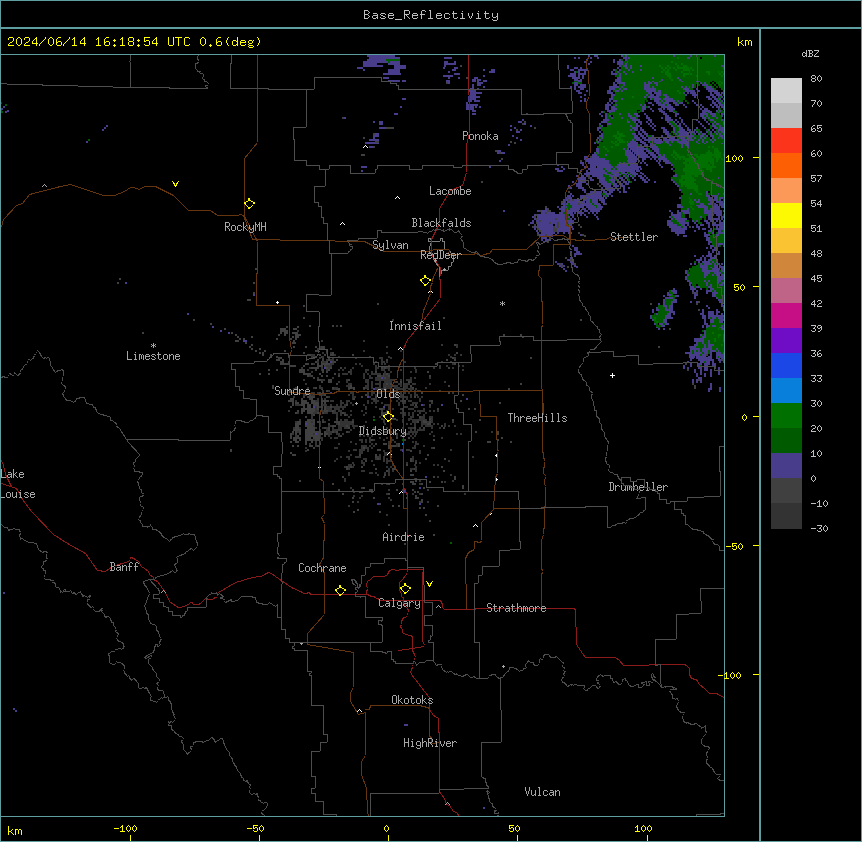Click the yellow diamond marker above Calgary

(x=405, y=589)
